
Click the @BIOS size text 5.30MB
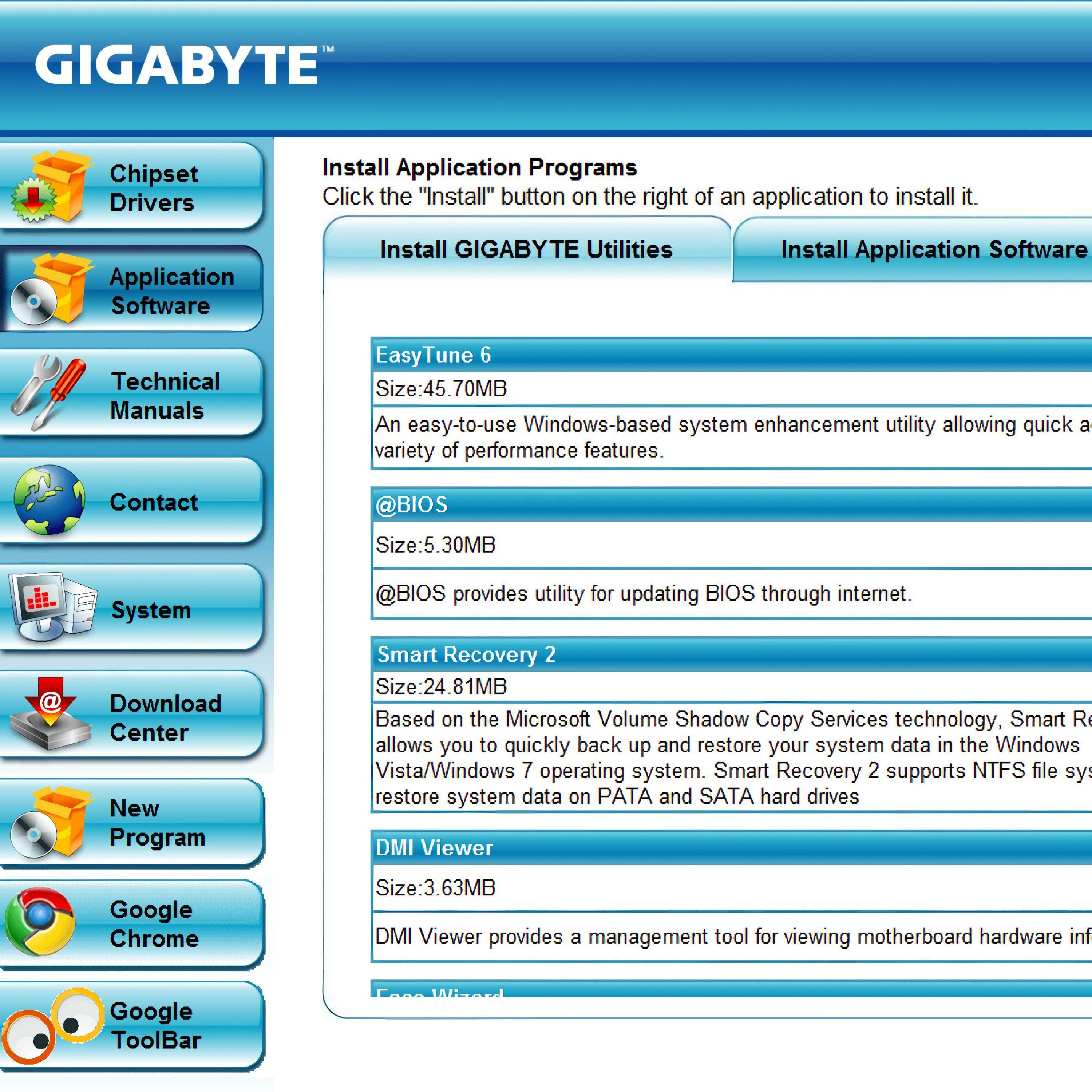(x=436, y=545)
